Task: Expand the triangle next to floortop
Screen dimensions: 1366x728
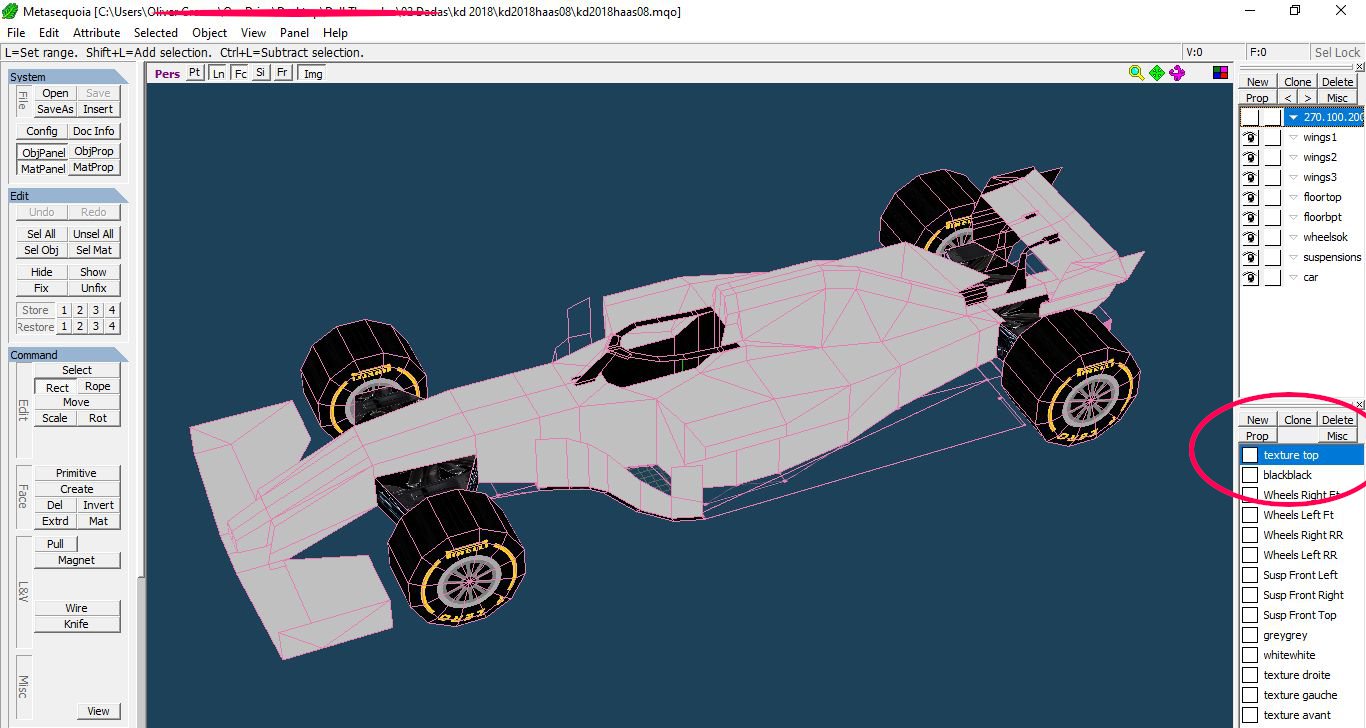Action: 1293,198
